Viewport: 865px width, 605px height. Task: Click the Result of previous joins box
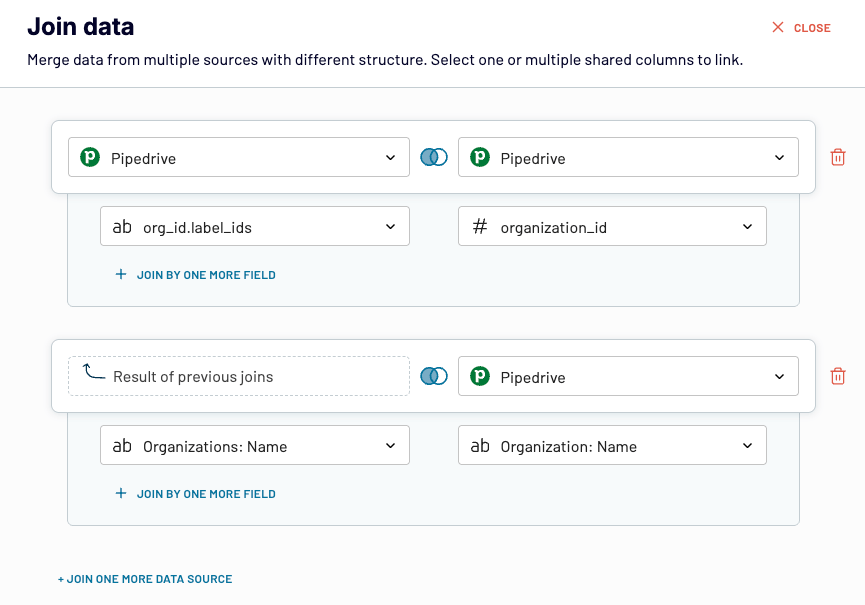coord(239,376)
